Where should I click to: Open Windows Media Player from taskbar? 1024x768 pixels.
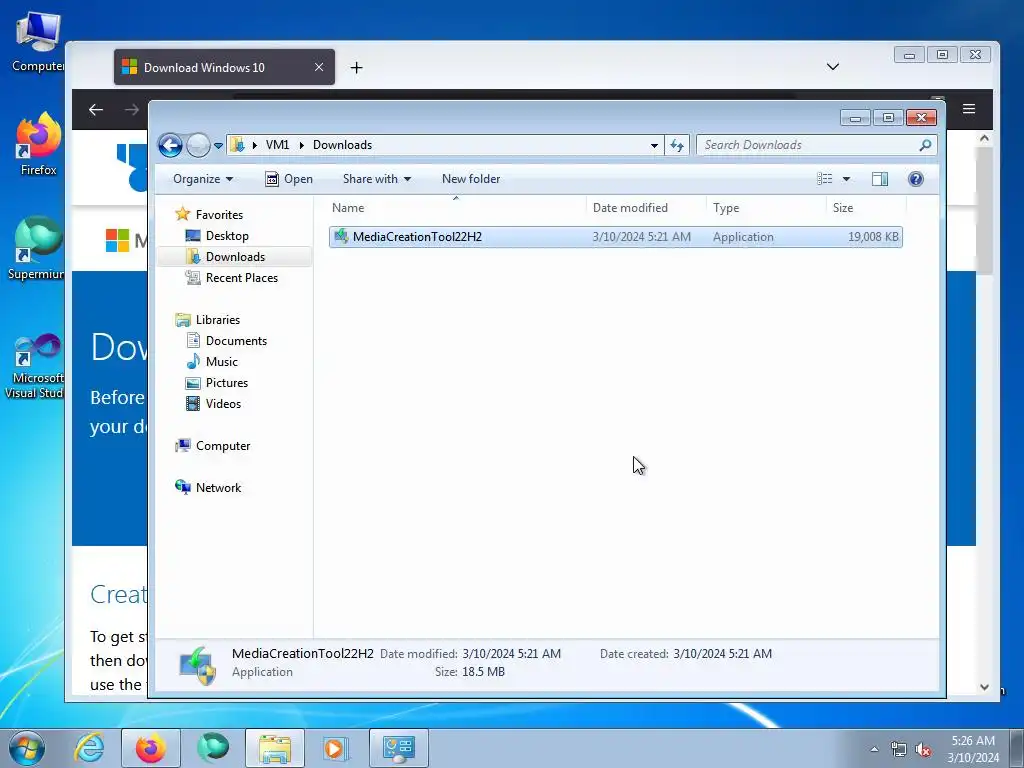click(x=336, y=748)
